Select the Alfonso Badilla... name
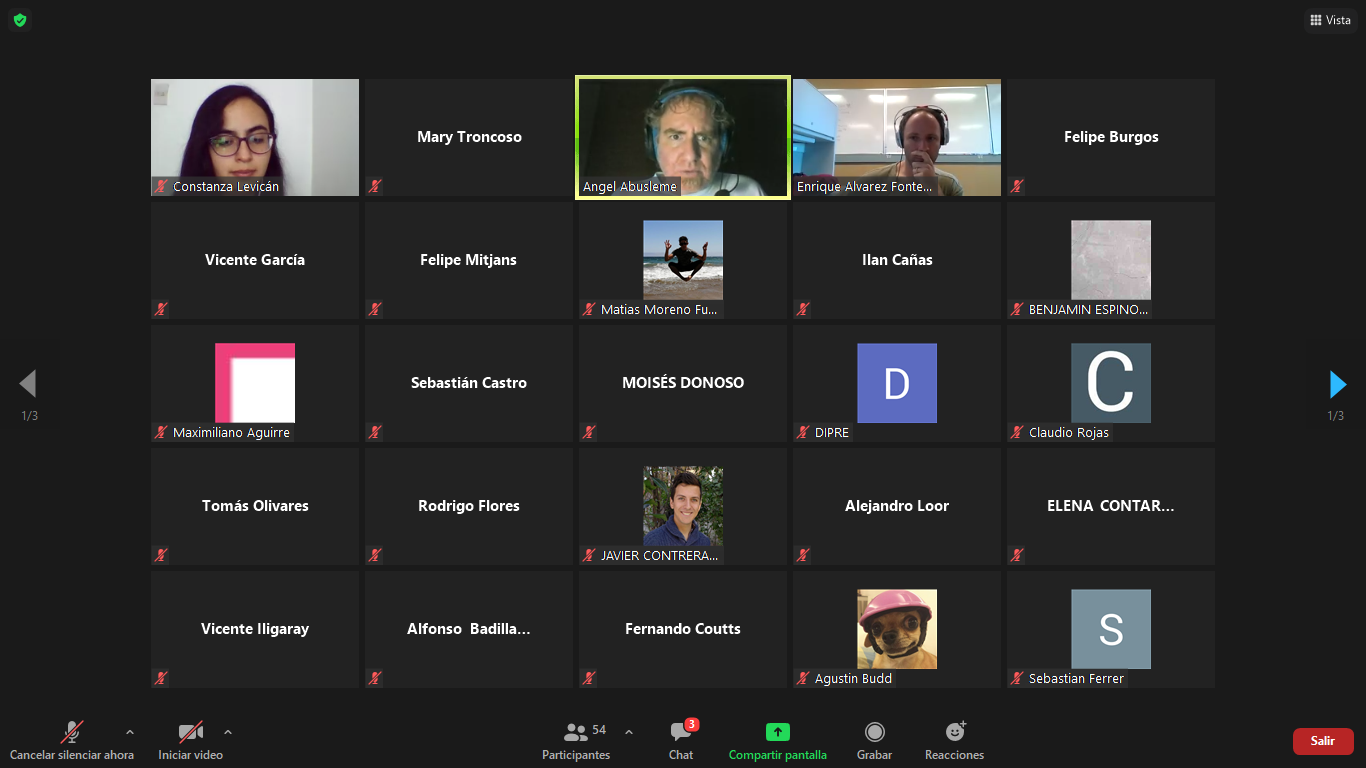This screenshot has width=1366, height=768. click(469, 629)
